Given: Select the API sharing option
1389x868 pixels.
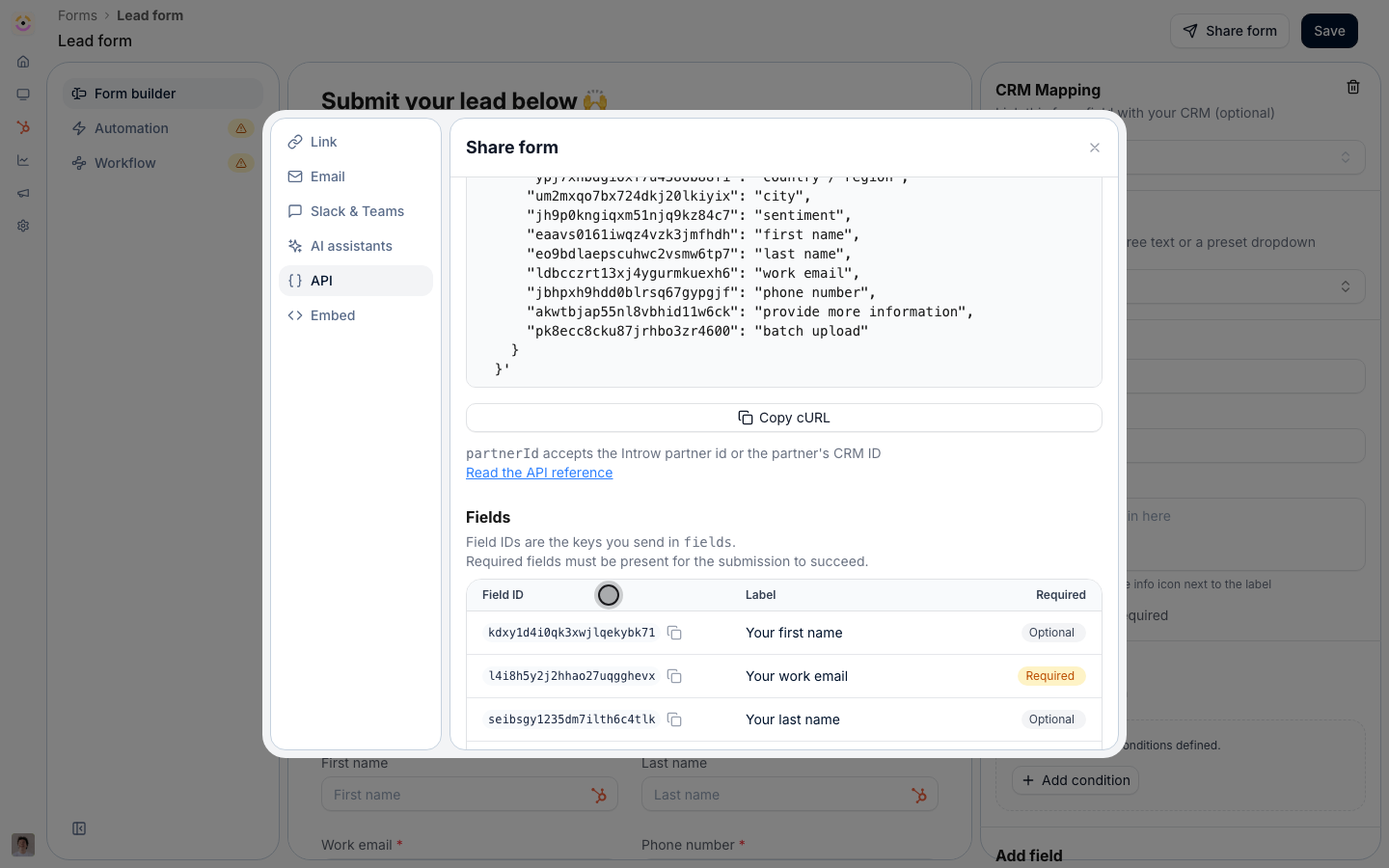Looking at the screenshot, I should [356, 281].
